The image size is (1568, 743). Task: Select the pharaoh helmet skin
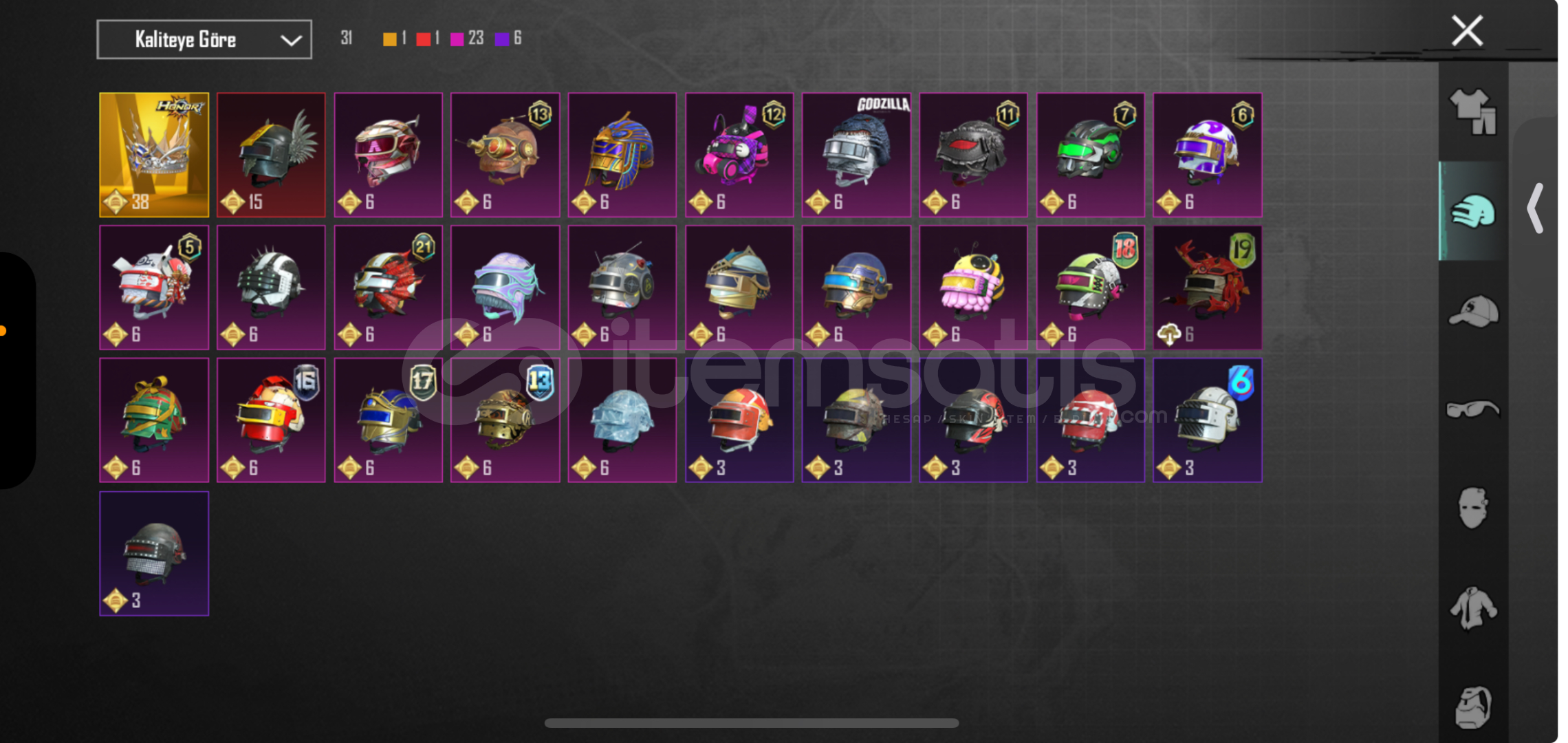[x=622, y=155]
